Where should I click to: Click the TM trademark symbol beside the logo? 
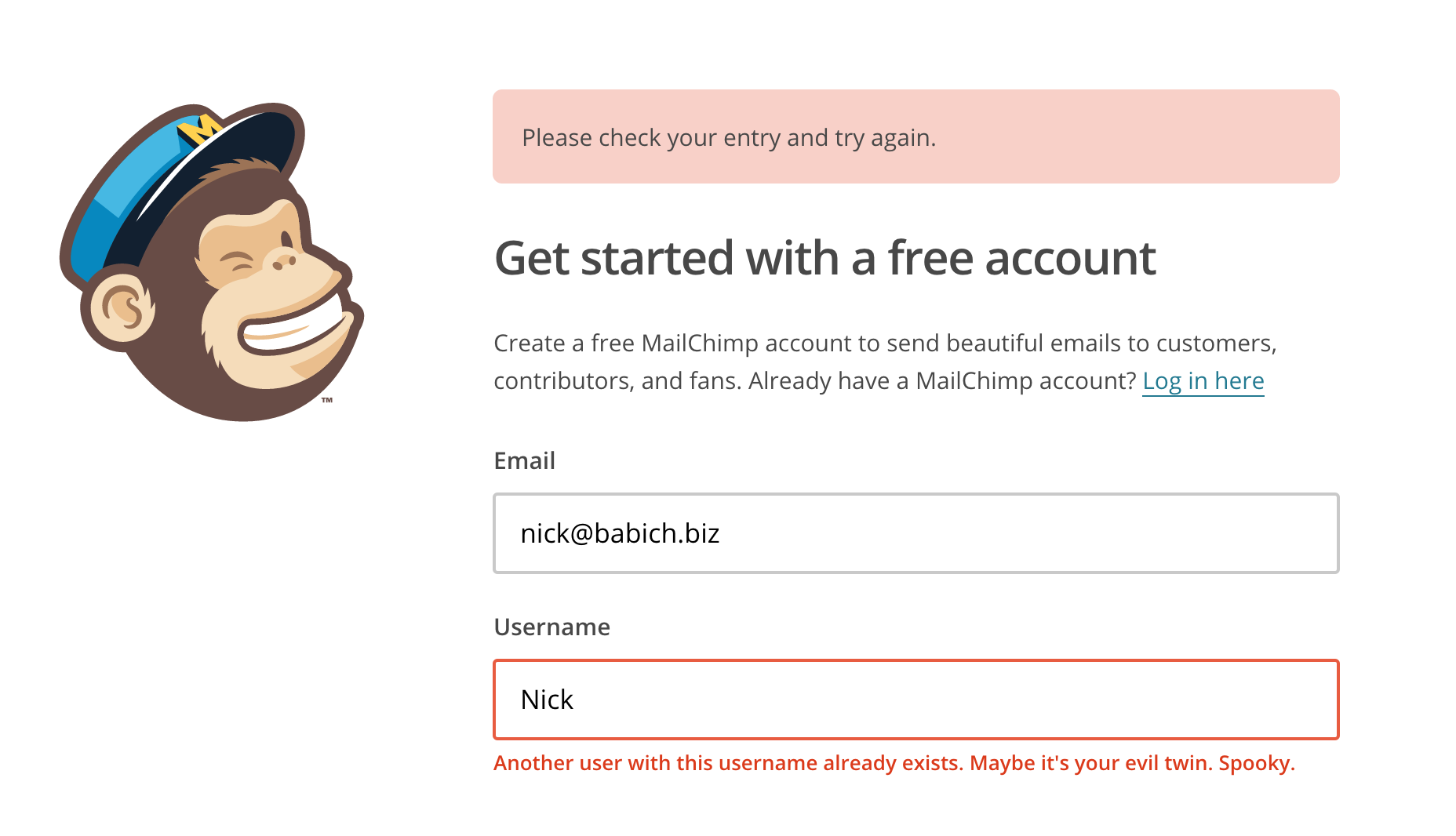(327, 400)
